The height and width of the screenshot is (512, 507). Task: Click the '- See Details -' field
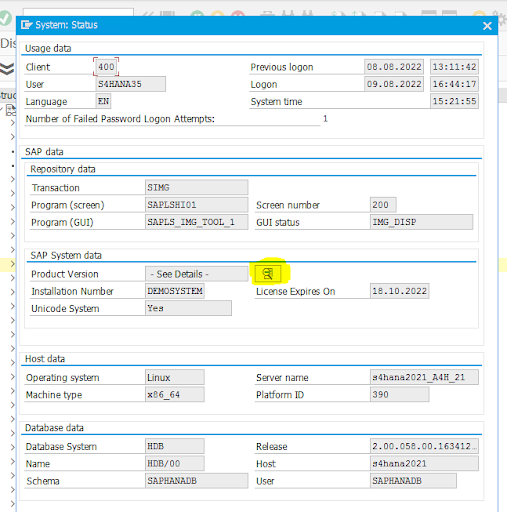(x=197, y=274)
